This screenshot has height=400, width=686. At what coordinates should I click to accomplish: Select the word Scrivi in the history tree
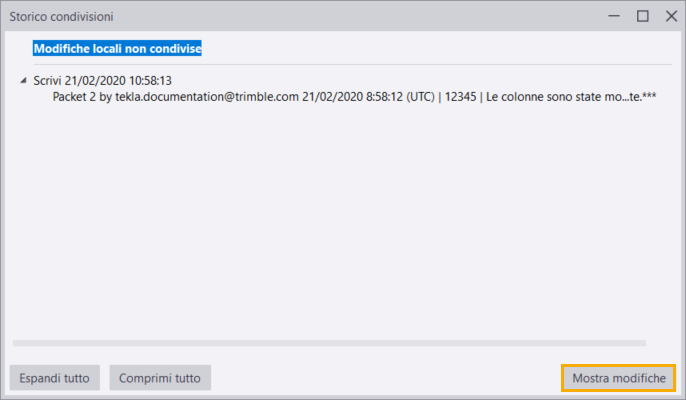click(48, 81)
